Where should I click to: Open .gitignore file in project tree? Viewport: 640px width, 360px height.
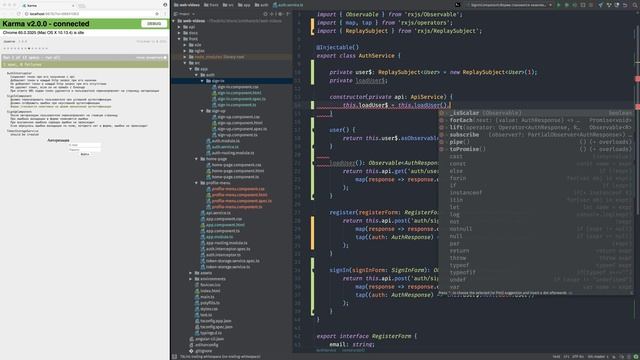(204, 351)
